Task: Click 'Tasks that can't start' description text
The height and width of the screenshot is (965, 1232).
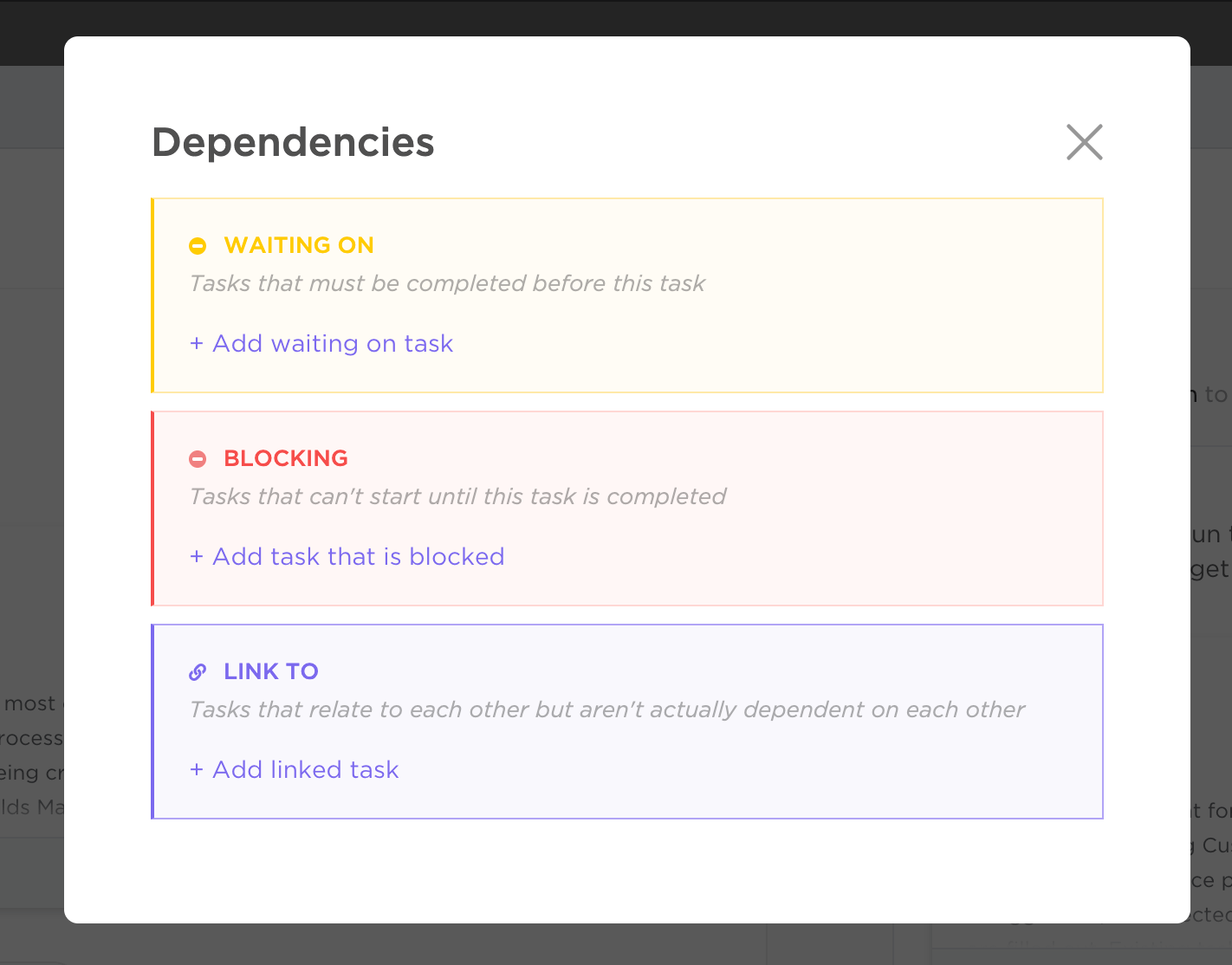Action: (457, 496)
